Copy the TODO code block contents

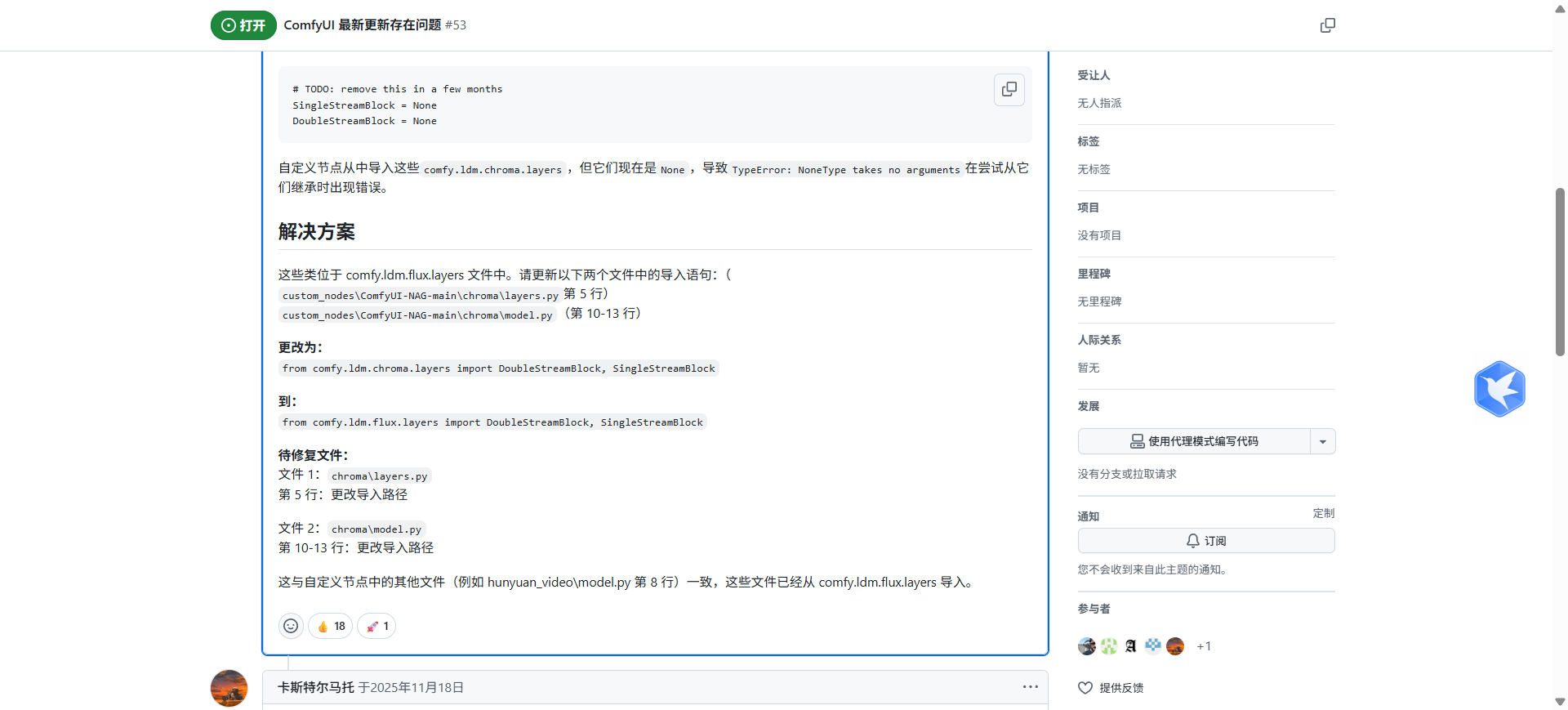(1009, 89)
